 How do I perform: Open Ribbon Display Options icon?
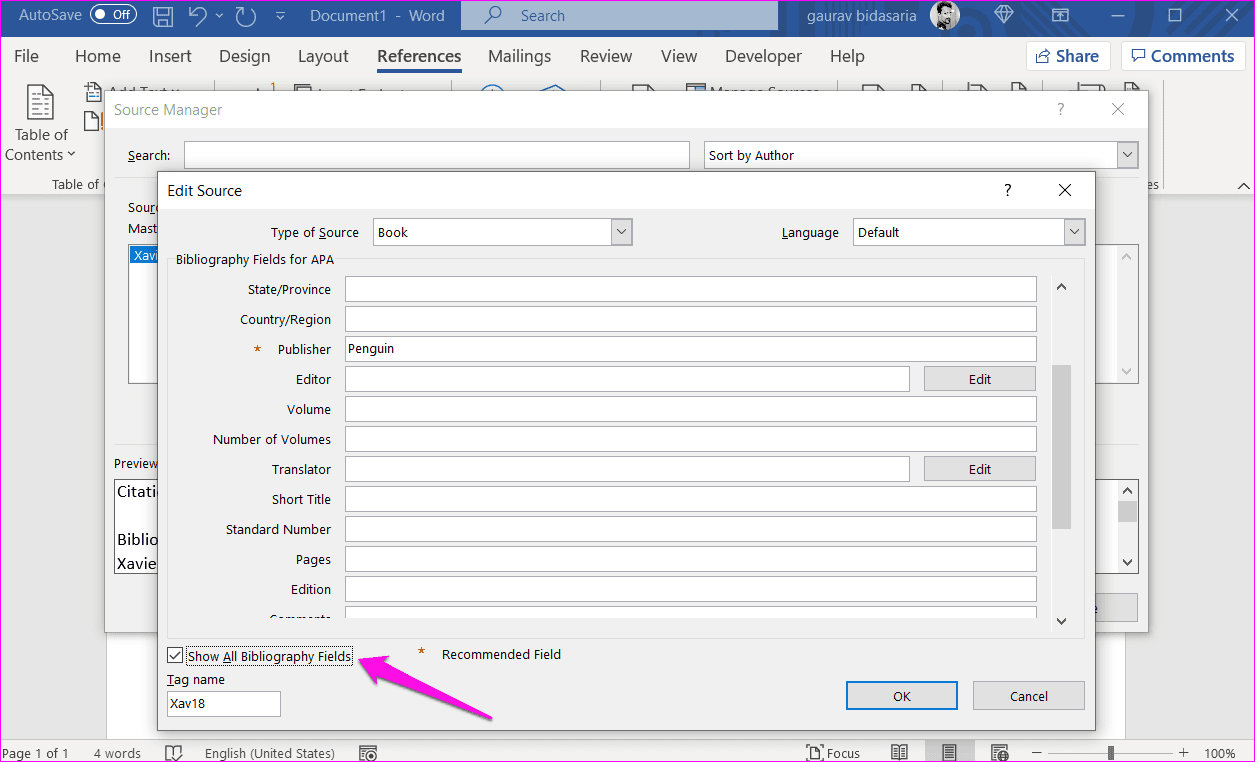point(1063,15)
